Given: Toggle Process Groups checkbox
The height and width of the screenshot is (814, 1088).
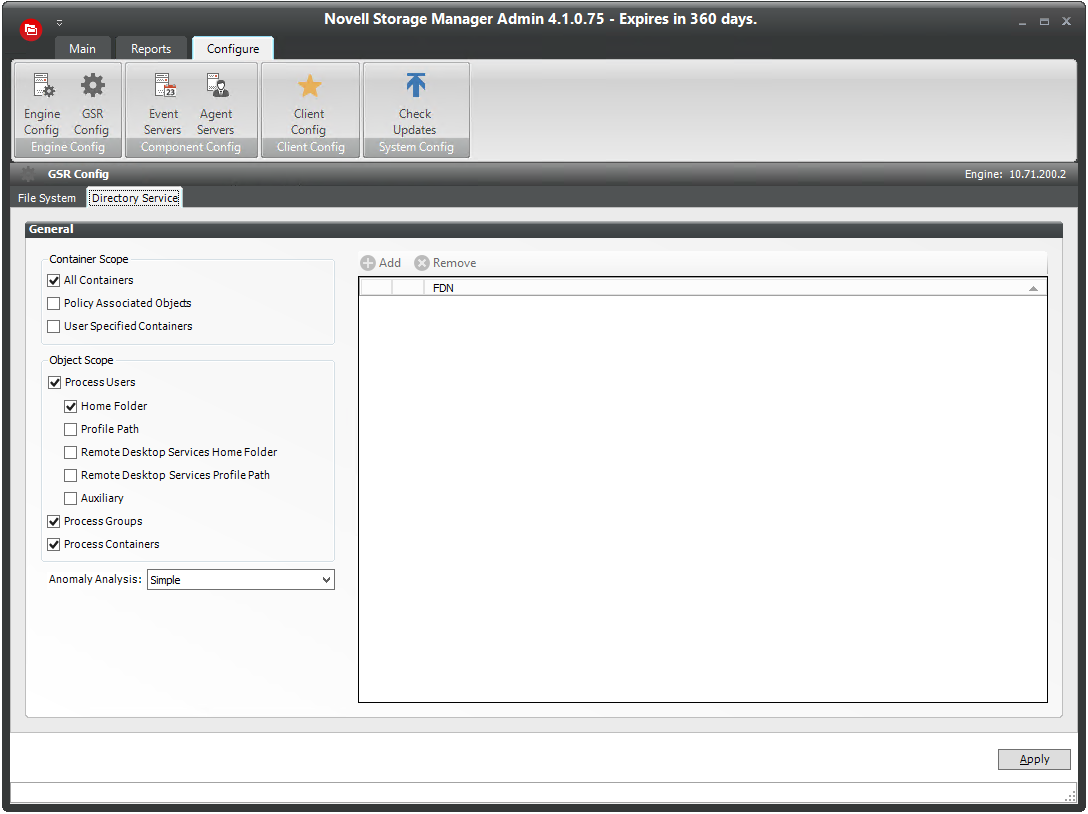Looking at the screenshot, I should [x=53, y=521].
